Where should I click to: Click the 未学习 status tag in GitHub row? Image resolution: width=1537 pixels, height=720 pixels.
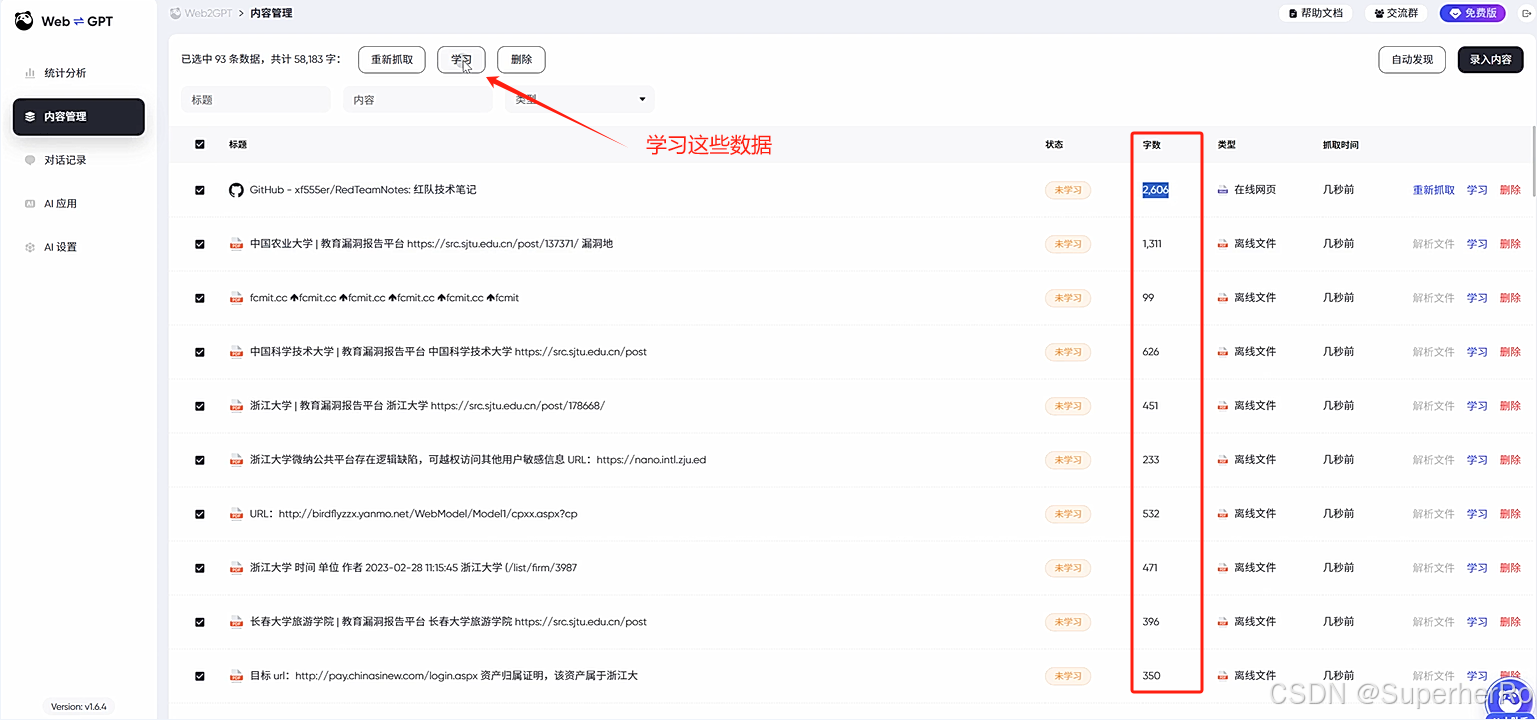tap(1067, 190)
